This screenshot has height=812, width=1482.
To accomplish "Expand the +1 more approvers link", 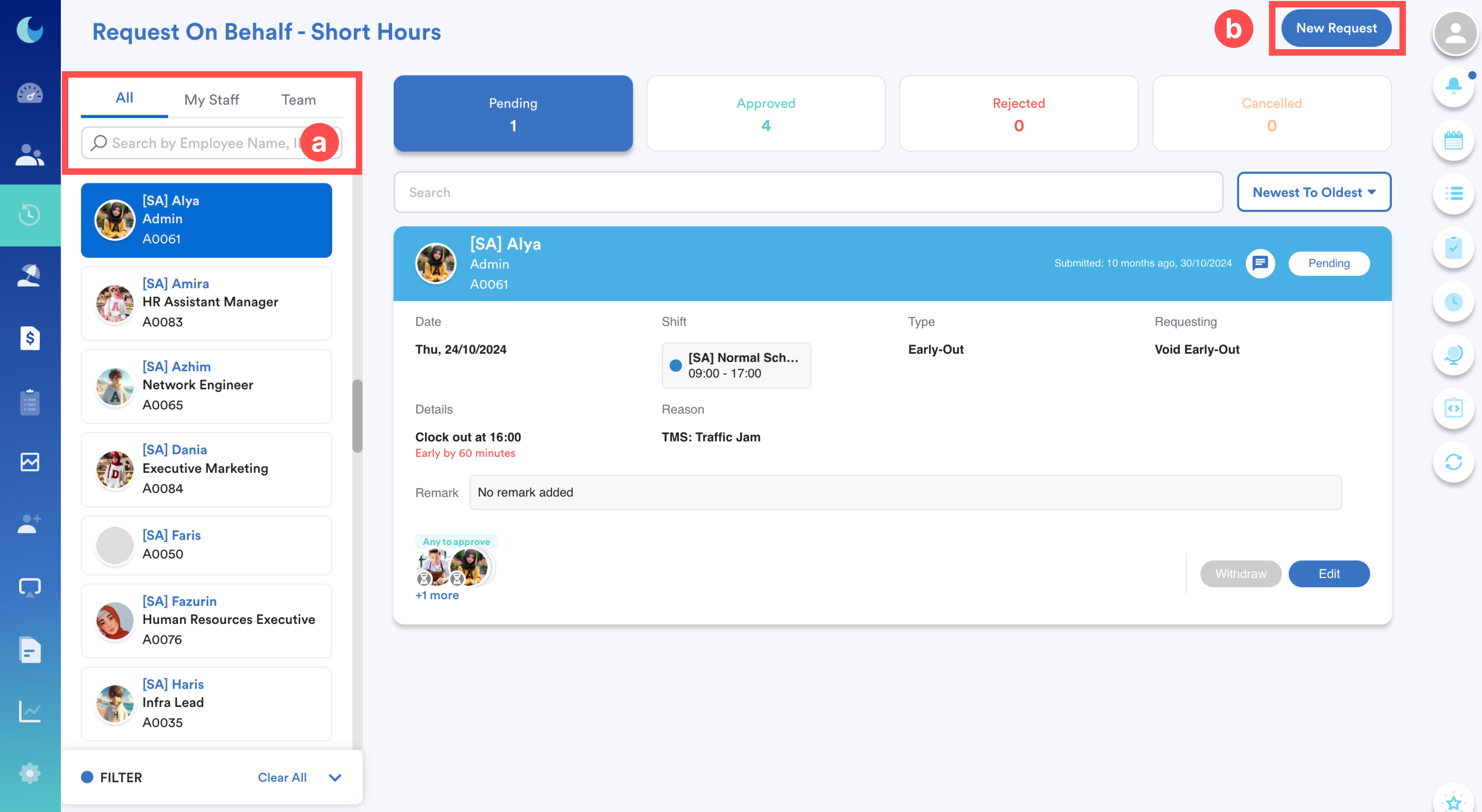I will pyautogui.click(x=437, y=595).
